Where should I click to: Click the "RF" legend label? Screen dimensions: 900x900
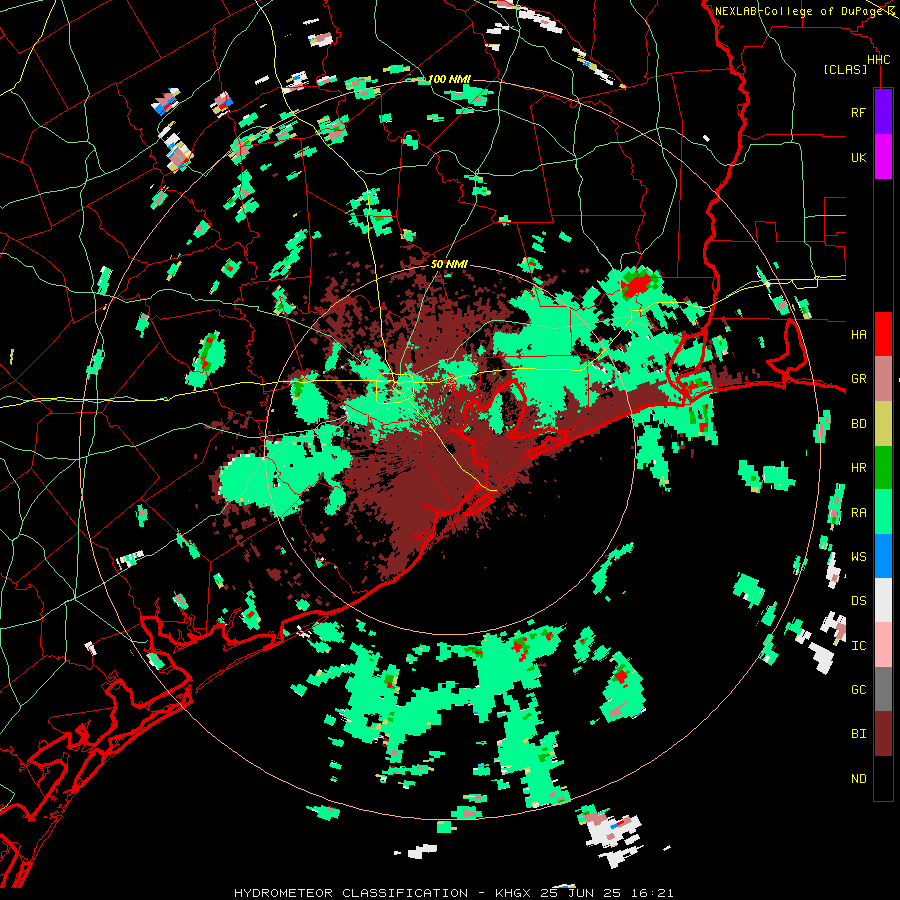858,113
